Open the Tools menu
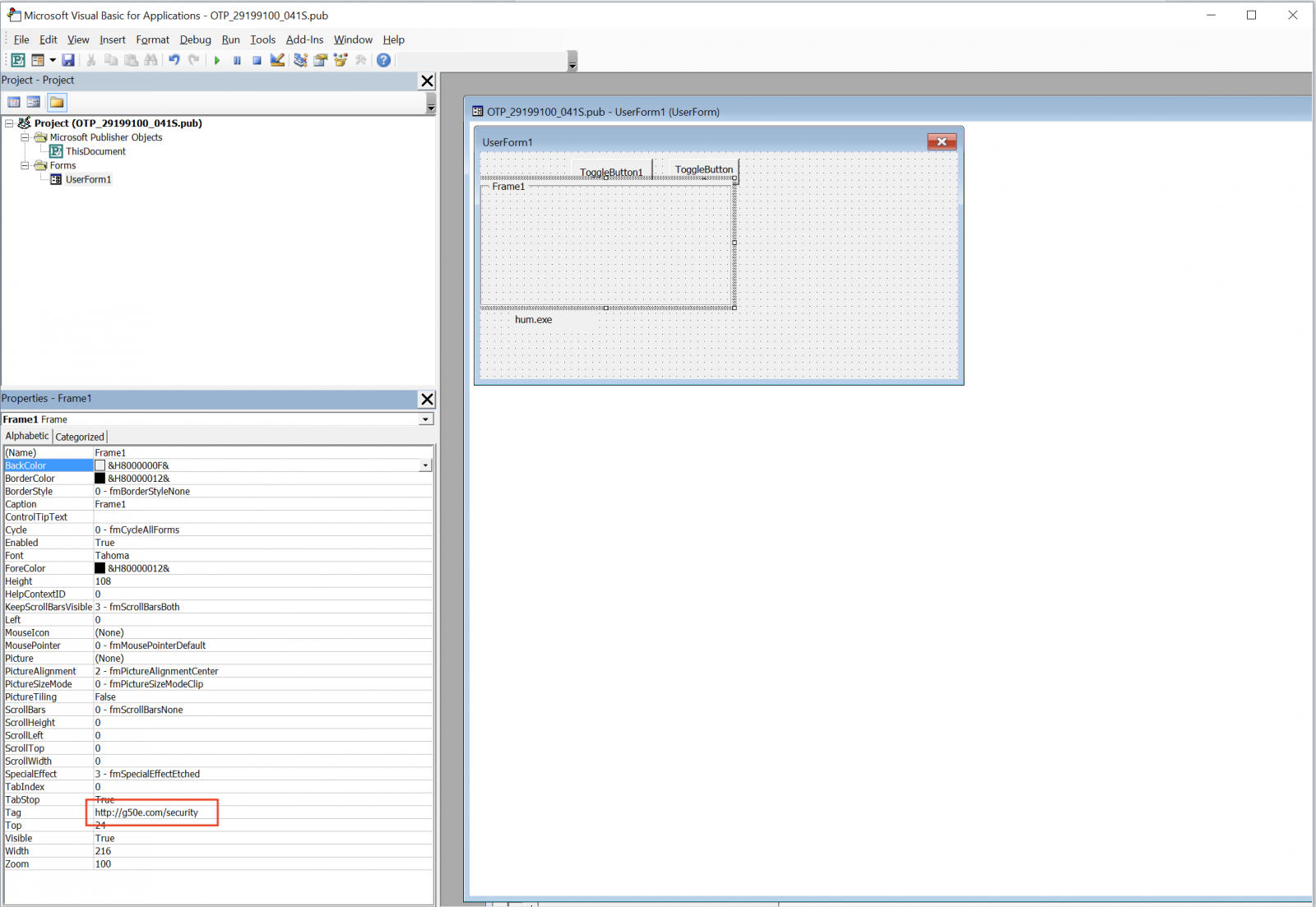 262,39
